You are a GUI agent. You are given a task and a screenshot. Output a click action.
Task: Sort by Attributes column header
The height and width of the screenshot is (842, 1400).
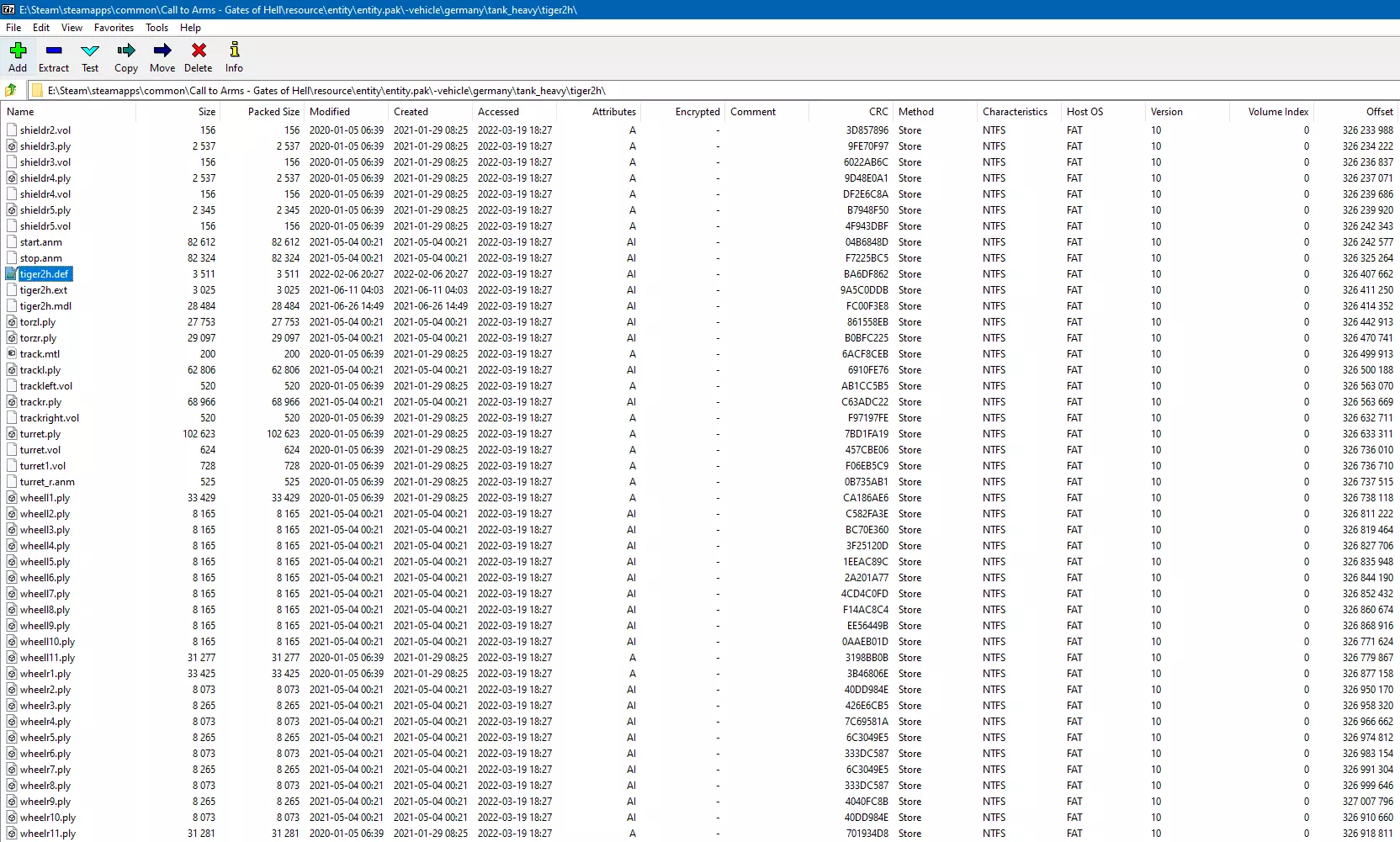pos(598,112)
